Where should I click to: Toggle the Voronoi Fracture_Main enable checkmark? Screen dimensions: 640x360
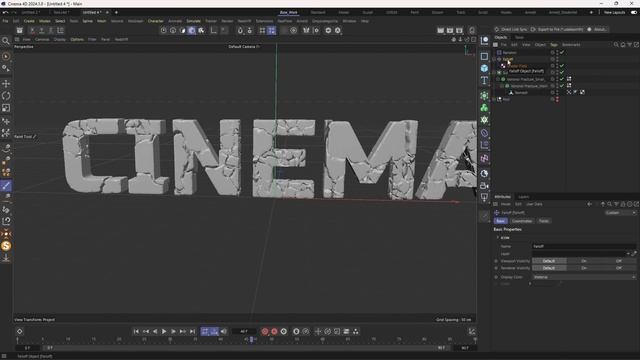(562, 86)
